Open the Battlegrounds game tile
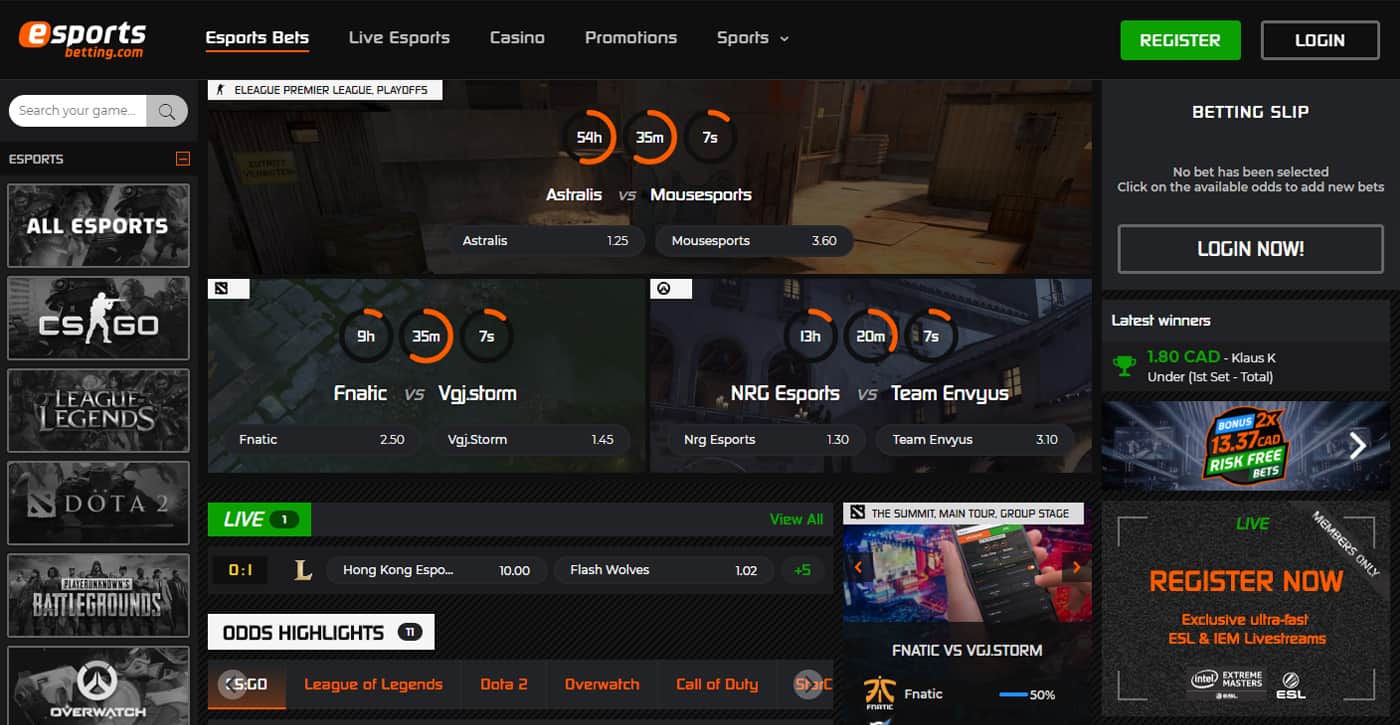Screen dimensions: 1400x725 (x=98, y=596)
